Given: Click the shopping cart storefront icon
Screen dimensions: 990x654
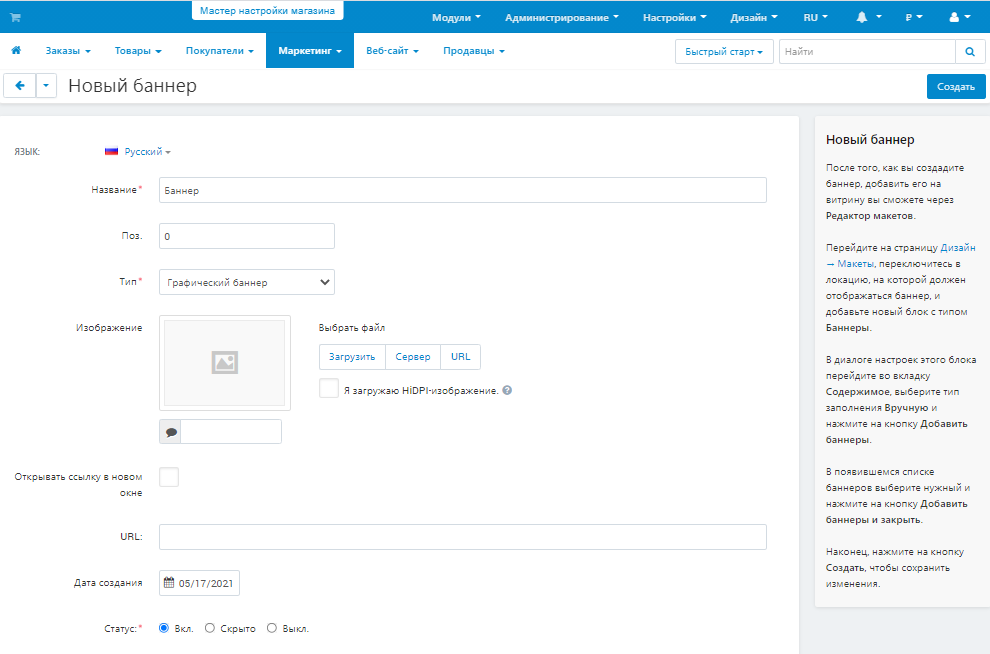Looking at the screenshot, I should pyautogui.click(x=15, y=17).
